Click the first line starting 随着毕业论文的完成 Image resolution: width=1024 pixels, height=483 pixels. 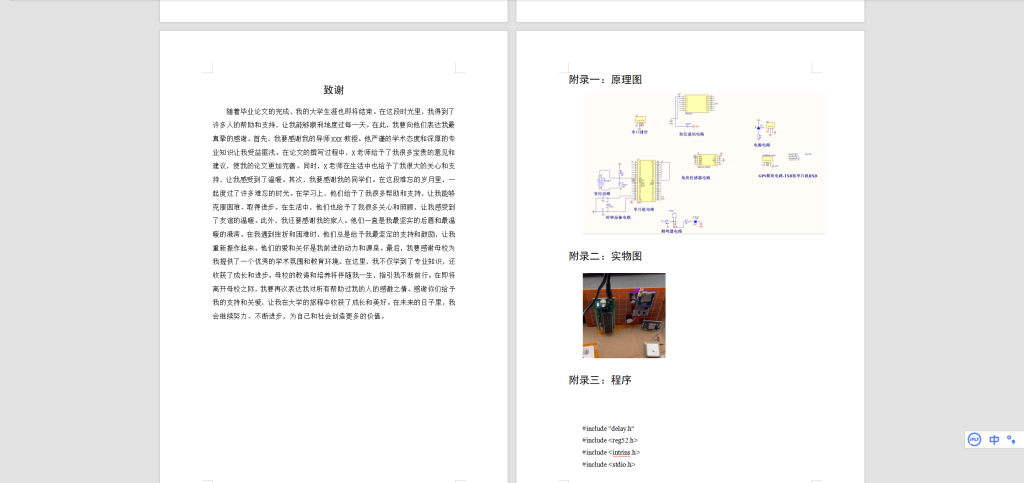[340, 112]
